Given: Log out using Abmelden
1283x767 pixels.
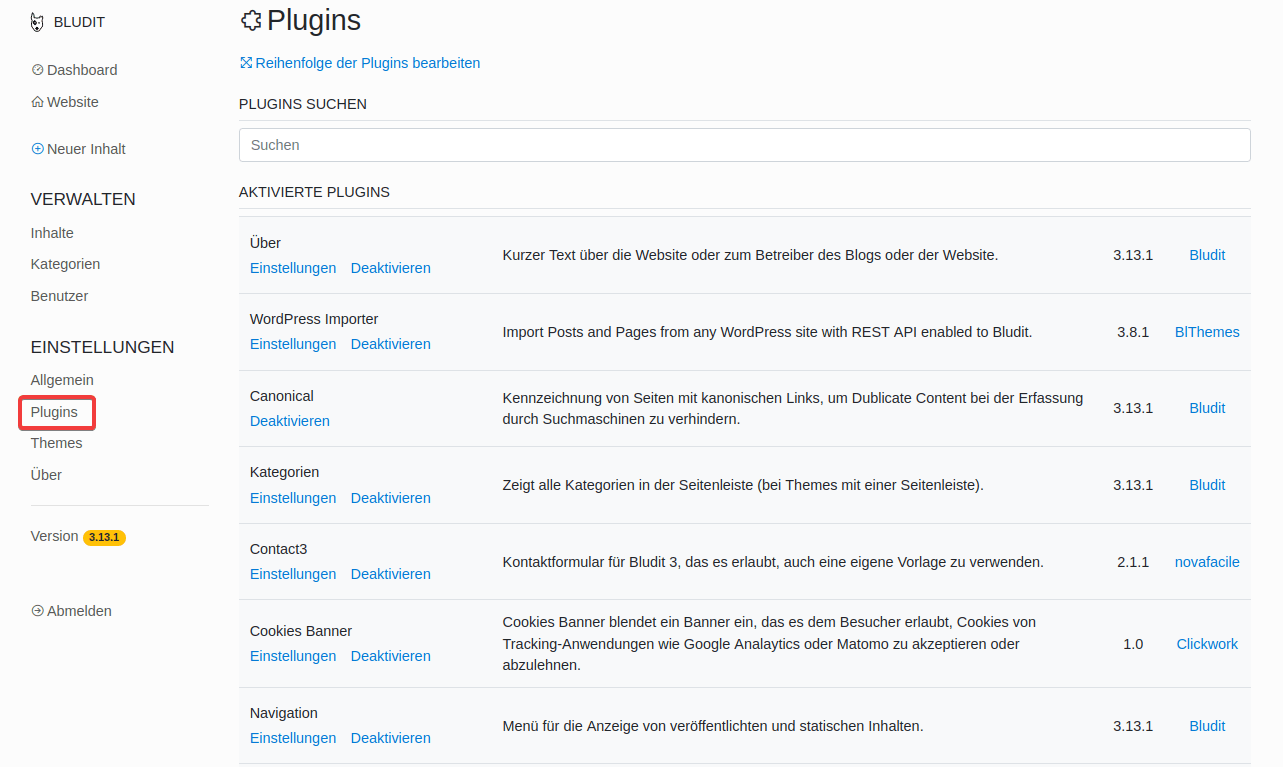Looking at the screenshot, I should tap(78, 611).
